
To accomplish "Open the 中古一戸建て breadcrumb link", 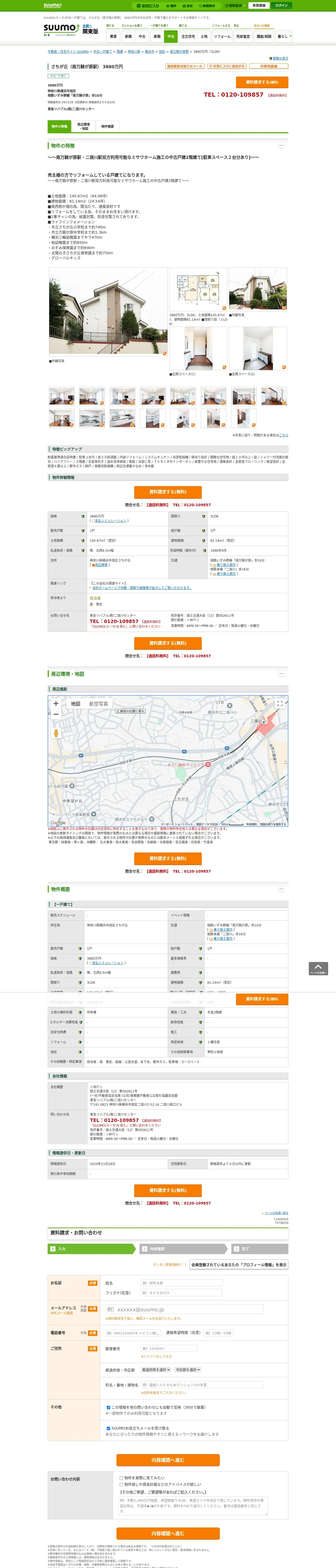I will click(x=102, y=52).
